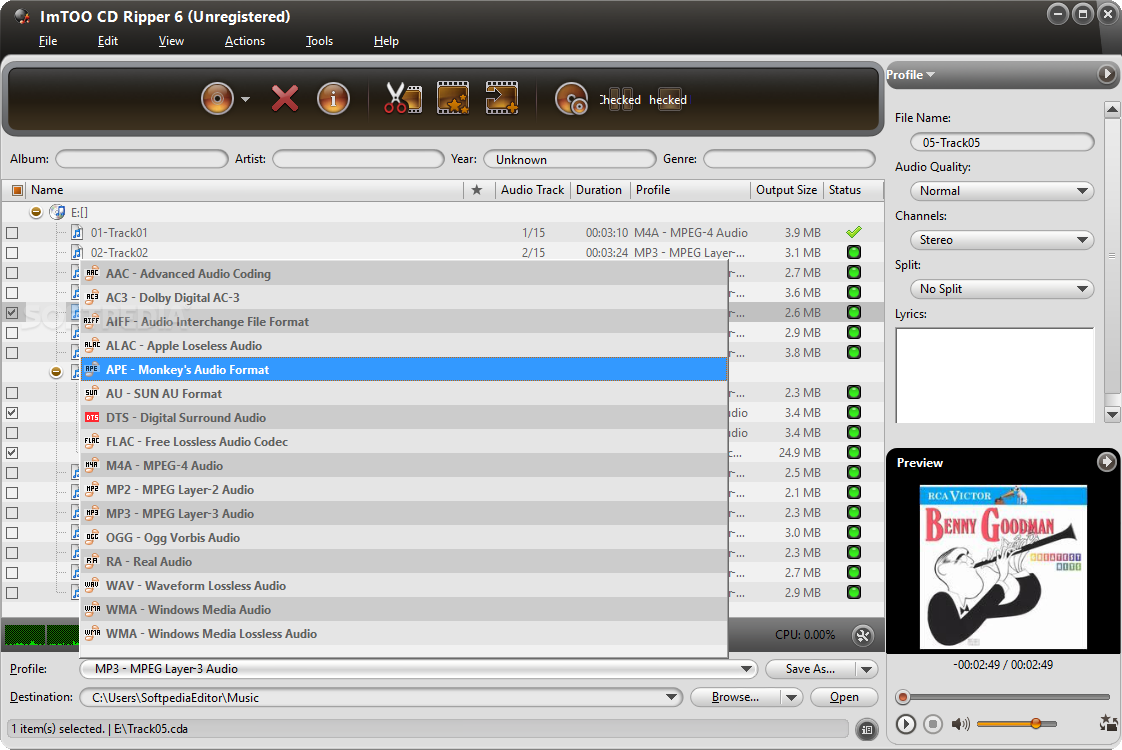
Task: Click the DTS red format icon
Action: (92, 417)
